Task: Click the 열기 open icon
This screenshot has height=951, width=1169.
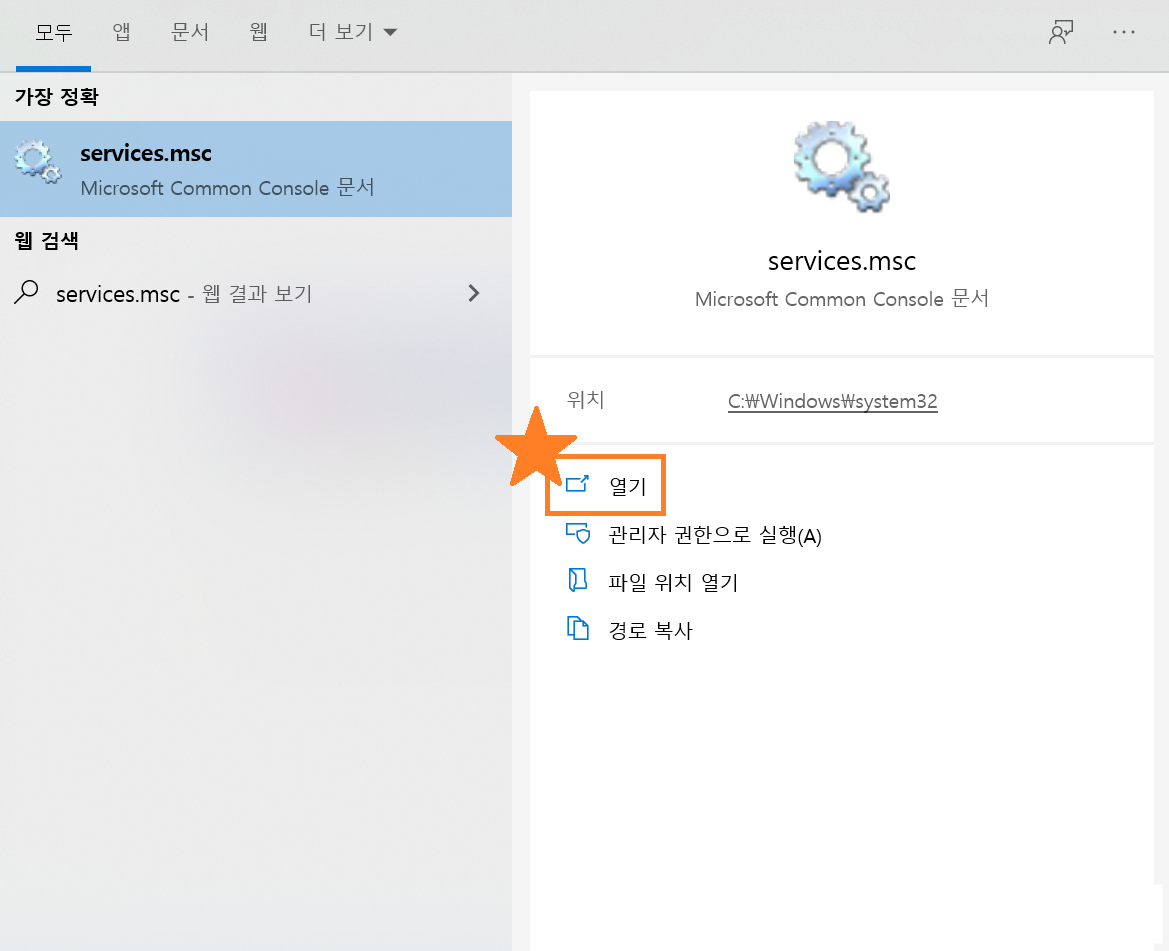Action: click(577, 484)
